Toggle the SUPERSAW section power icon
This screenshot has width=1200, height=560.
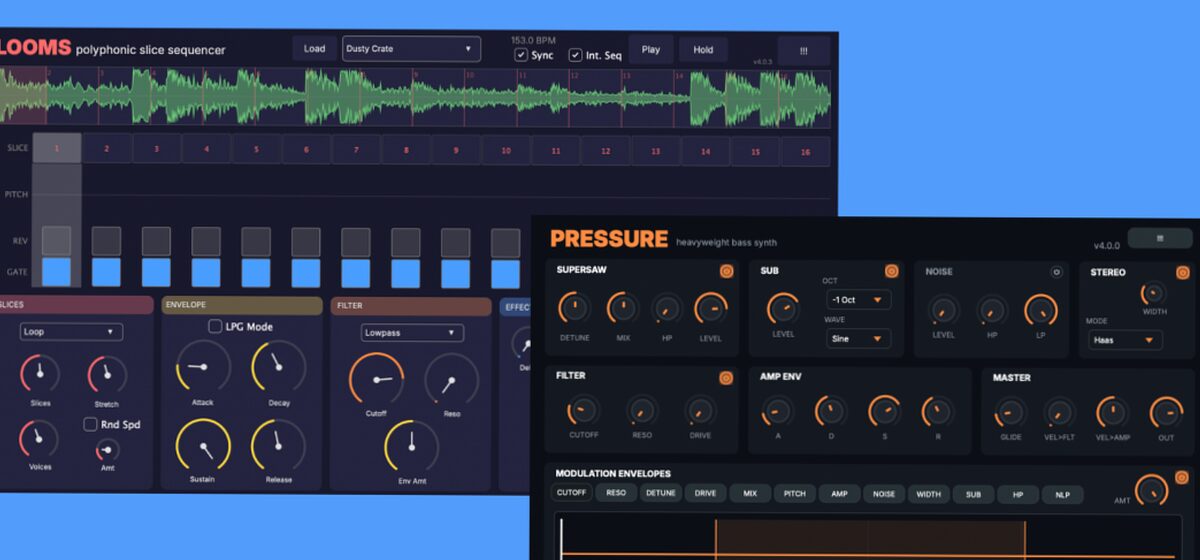(x=727, y=271)
